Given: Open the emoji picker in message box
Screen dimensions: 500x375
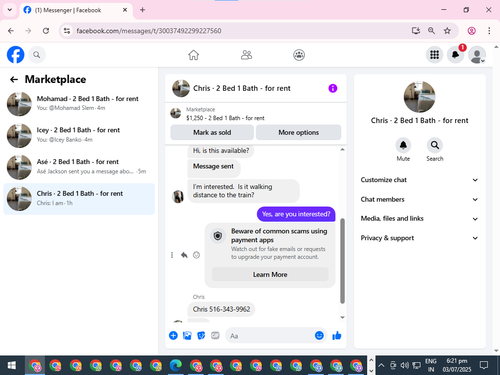Looking at the screenshot, I should pyautogui.click(x=319, y=335).
